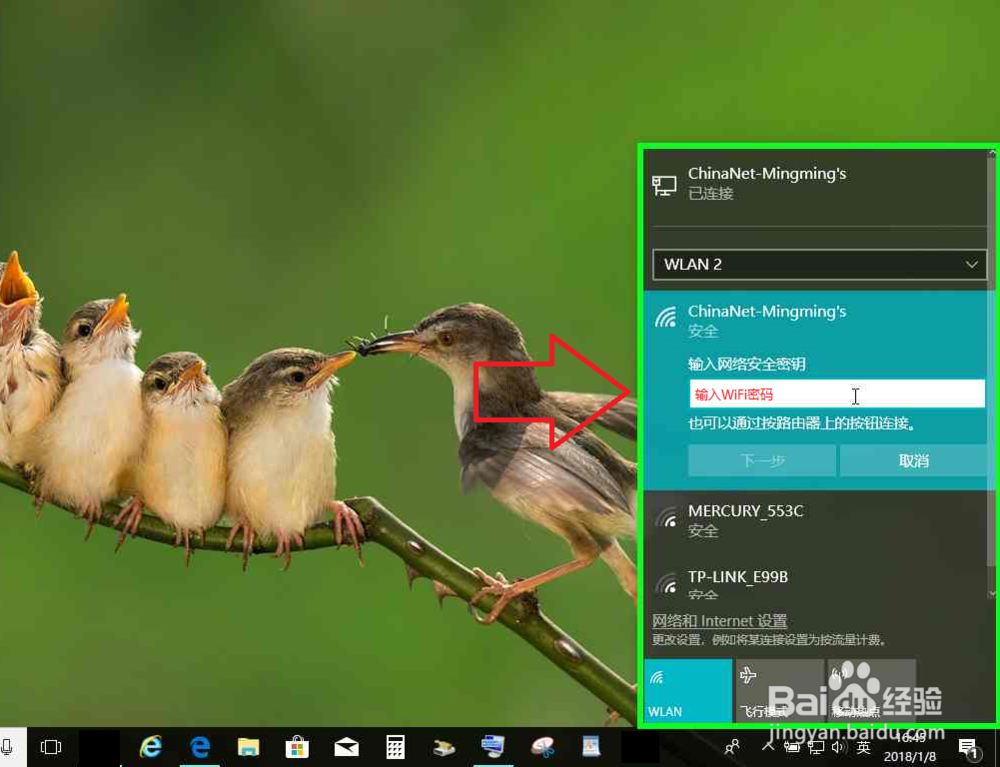Select the TP-LINK_E99B network

click(816, 581)
